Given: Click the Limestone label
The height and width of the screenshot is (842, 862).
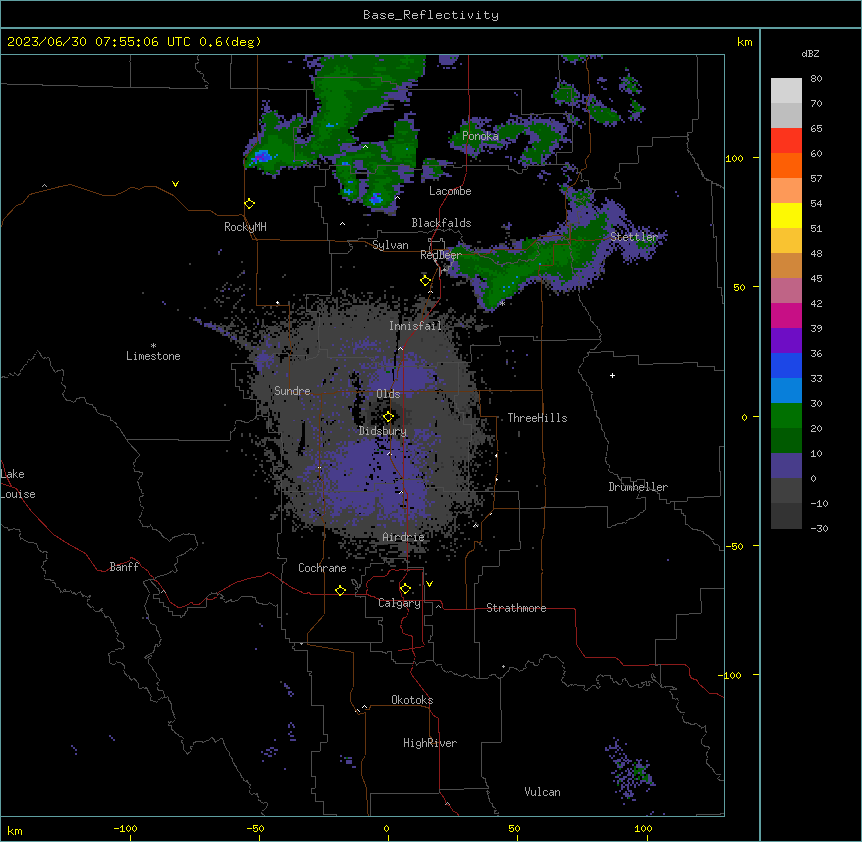Looking at the screenshot, I should (x=153, y=356).
